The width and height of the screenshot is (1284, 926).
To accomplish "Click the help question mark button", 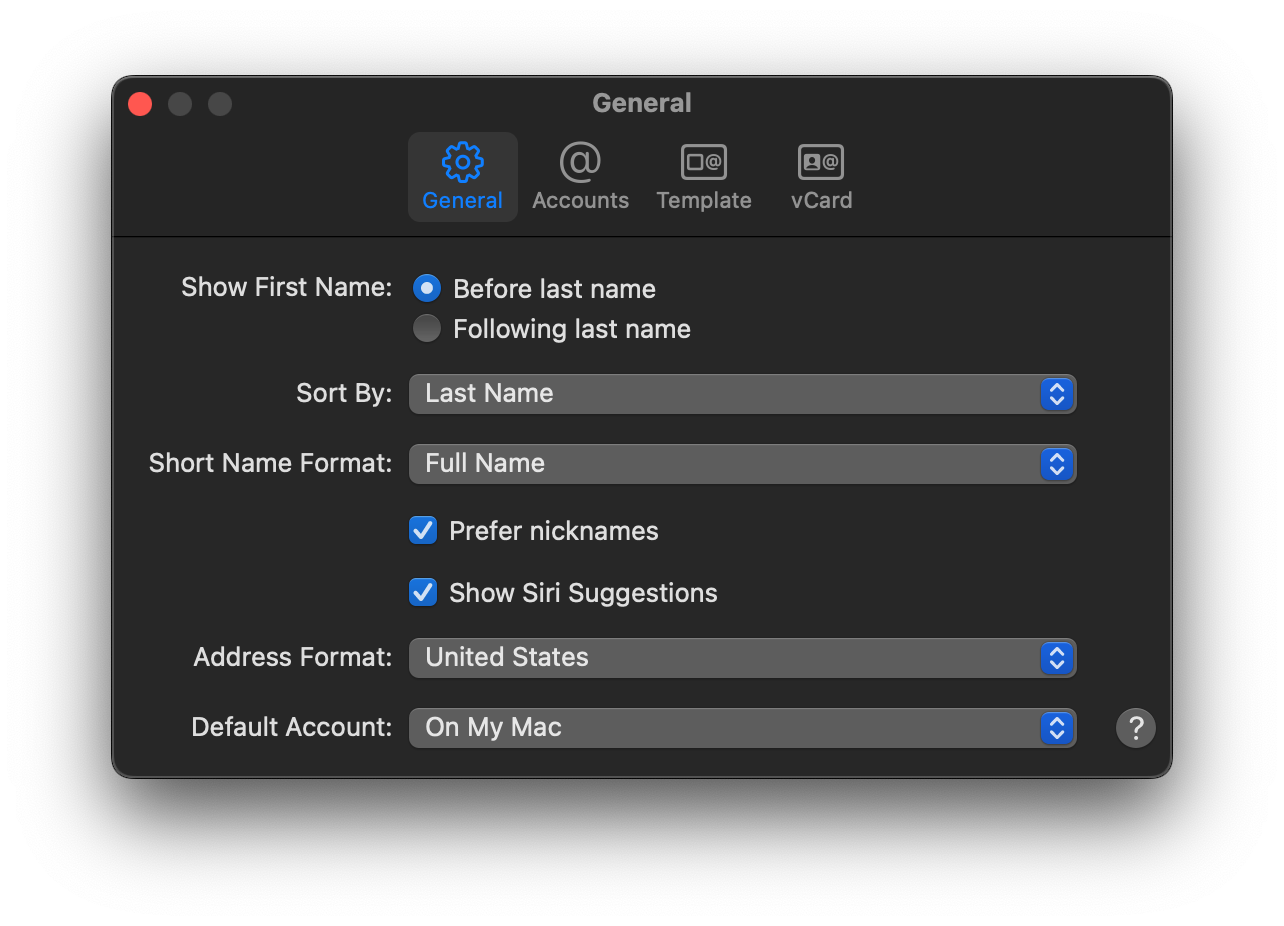I will 1135,728.
